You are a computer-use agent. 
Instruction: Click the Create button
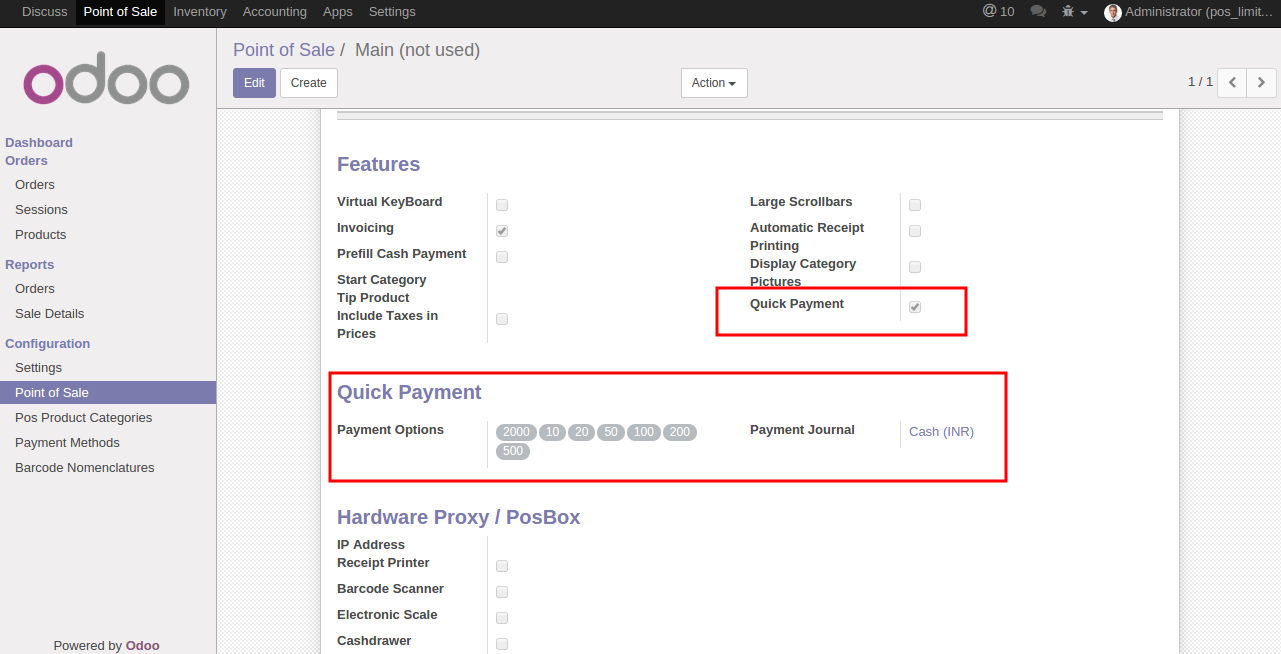point(309,83)
